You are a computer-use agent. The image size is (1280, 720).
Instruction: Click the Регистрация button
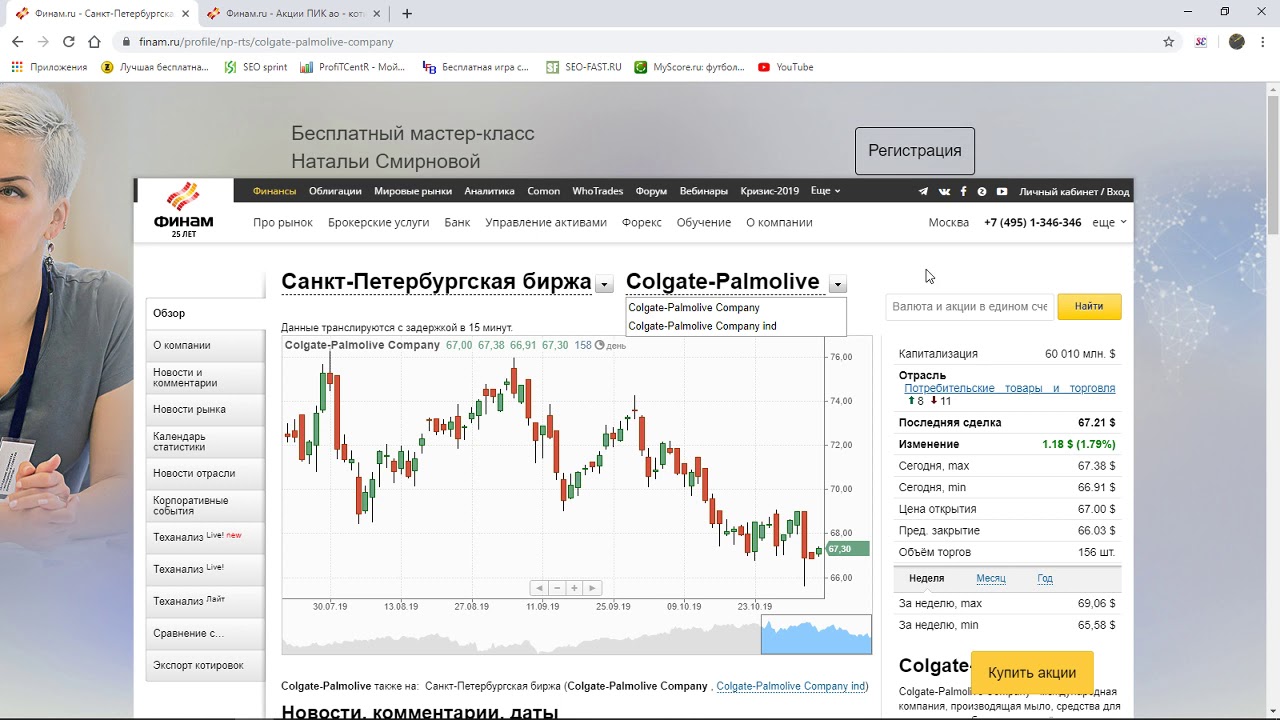915,151
